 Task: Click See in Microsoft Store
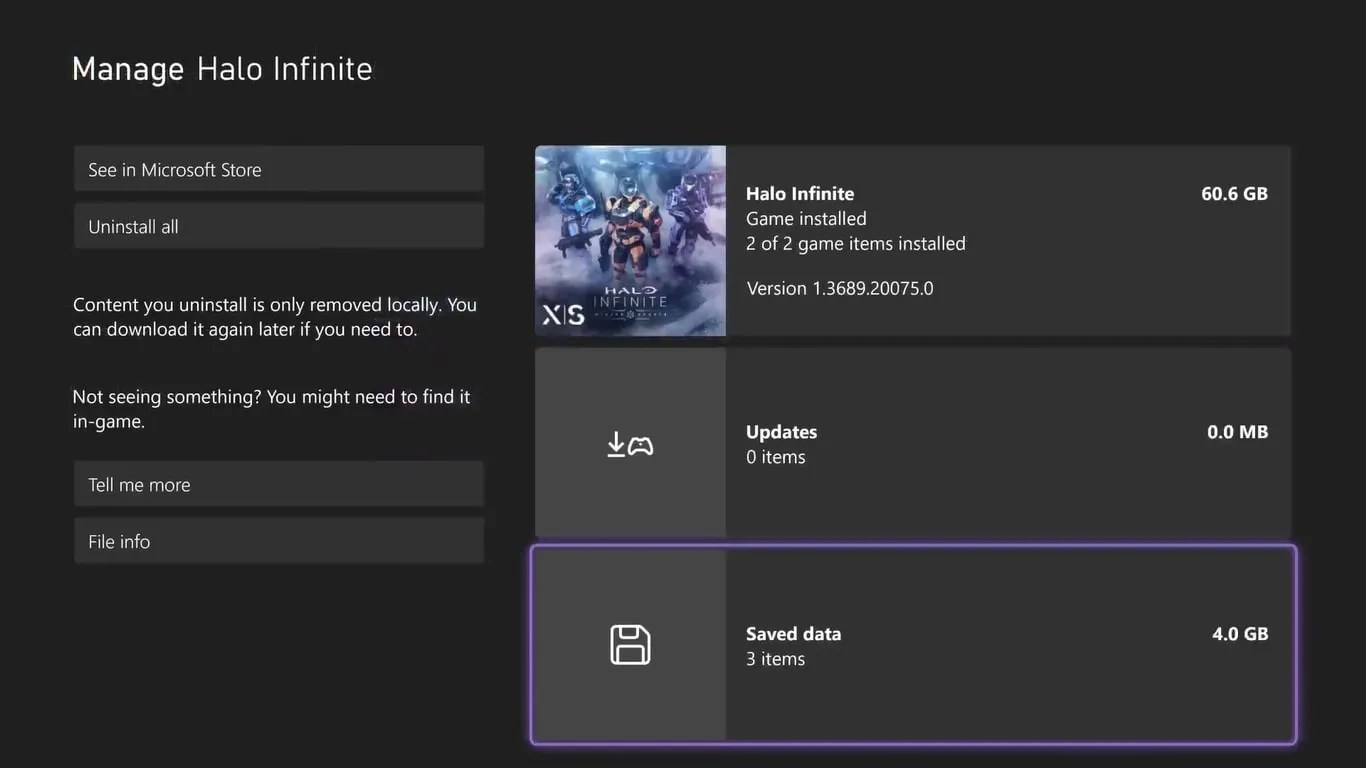tap(278, 169)
